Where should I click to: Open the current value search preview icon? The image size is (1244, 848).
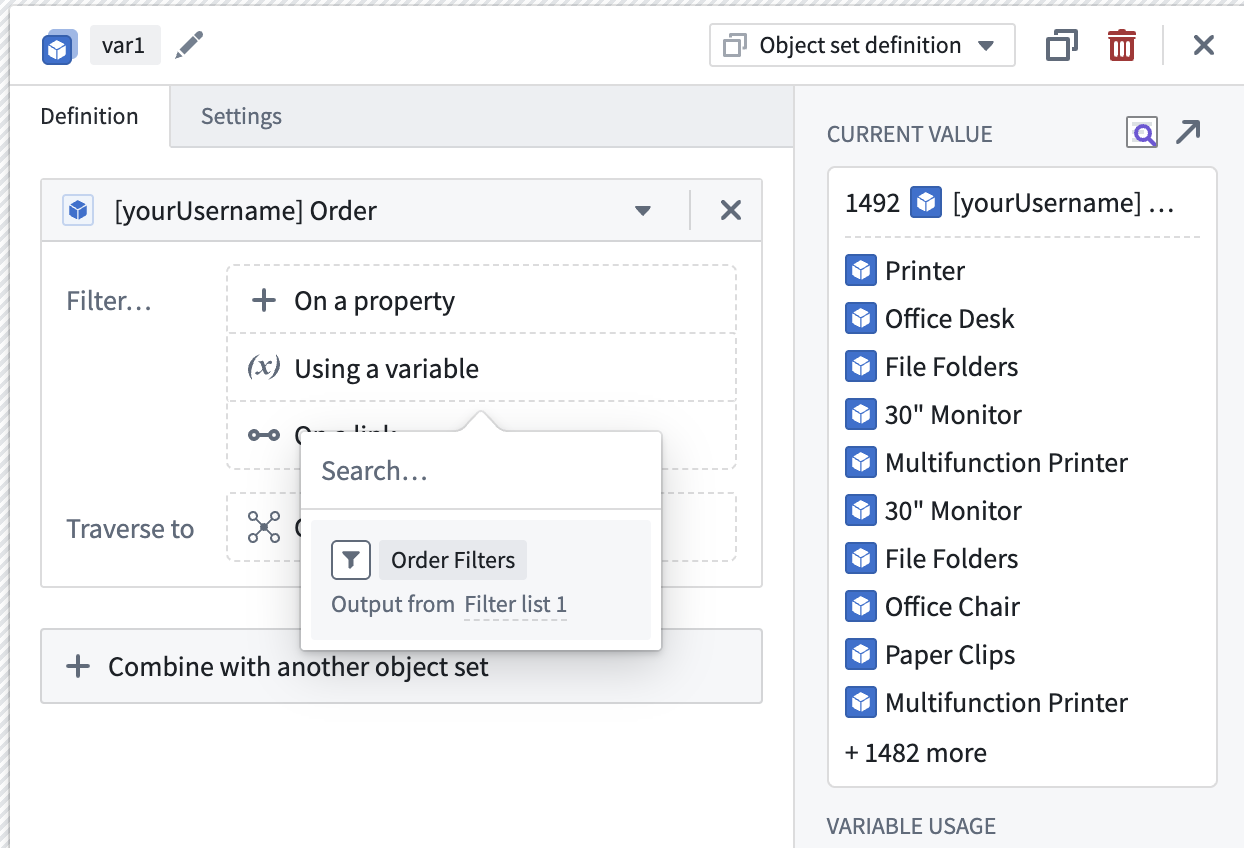tap(1141, 133)
